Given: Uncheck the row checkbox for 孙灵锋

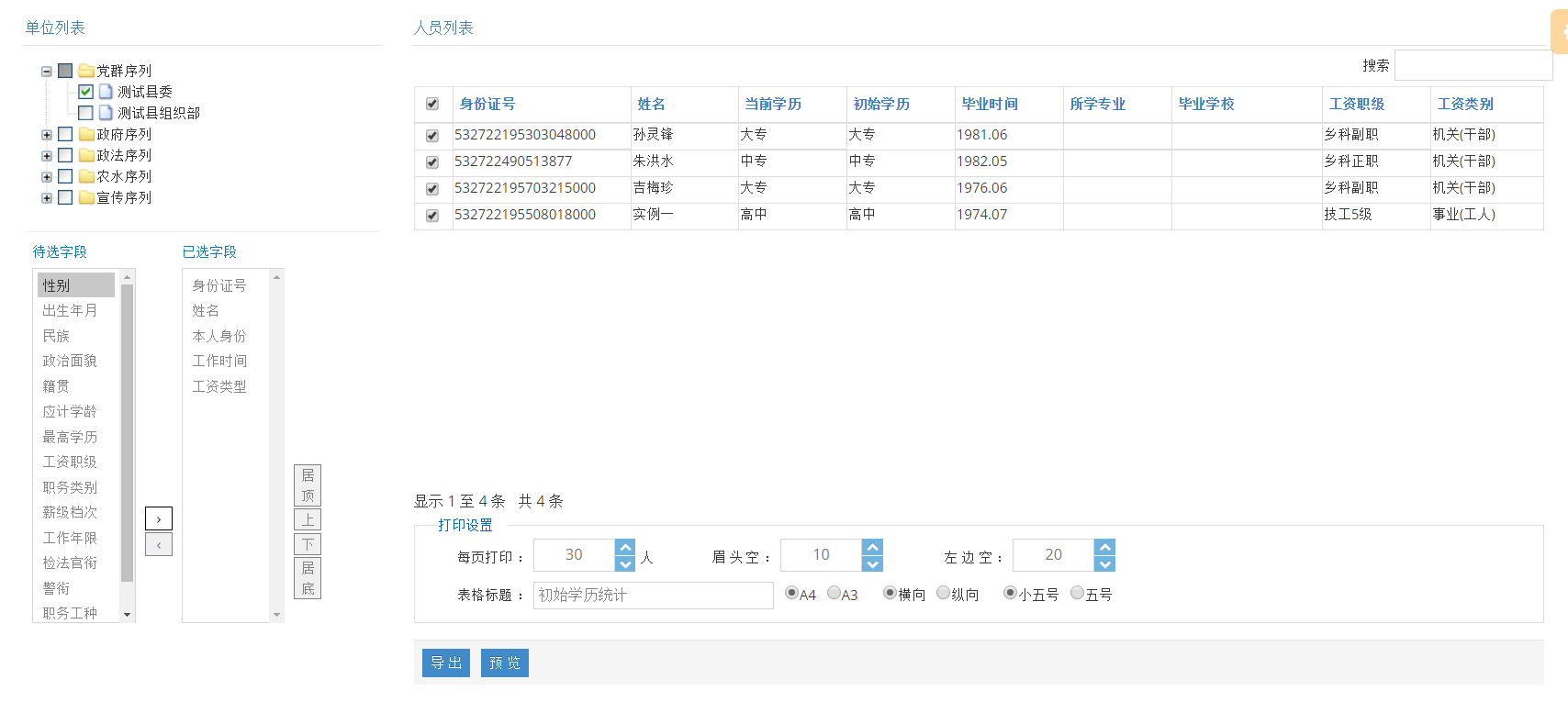Looking at the screenshot, I should click(x=432, y=136).
